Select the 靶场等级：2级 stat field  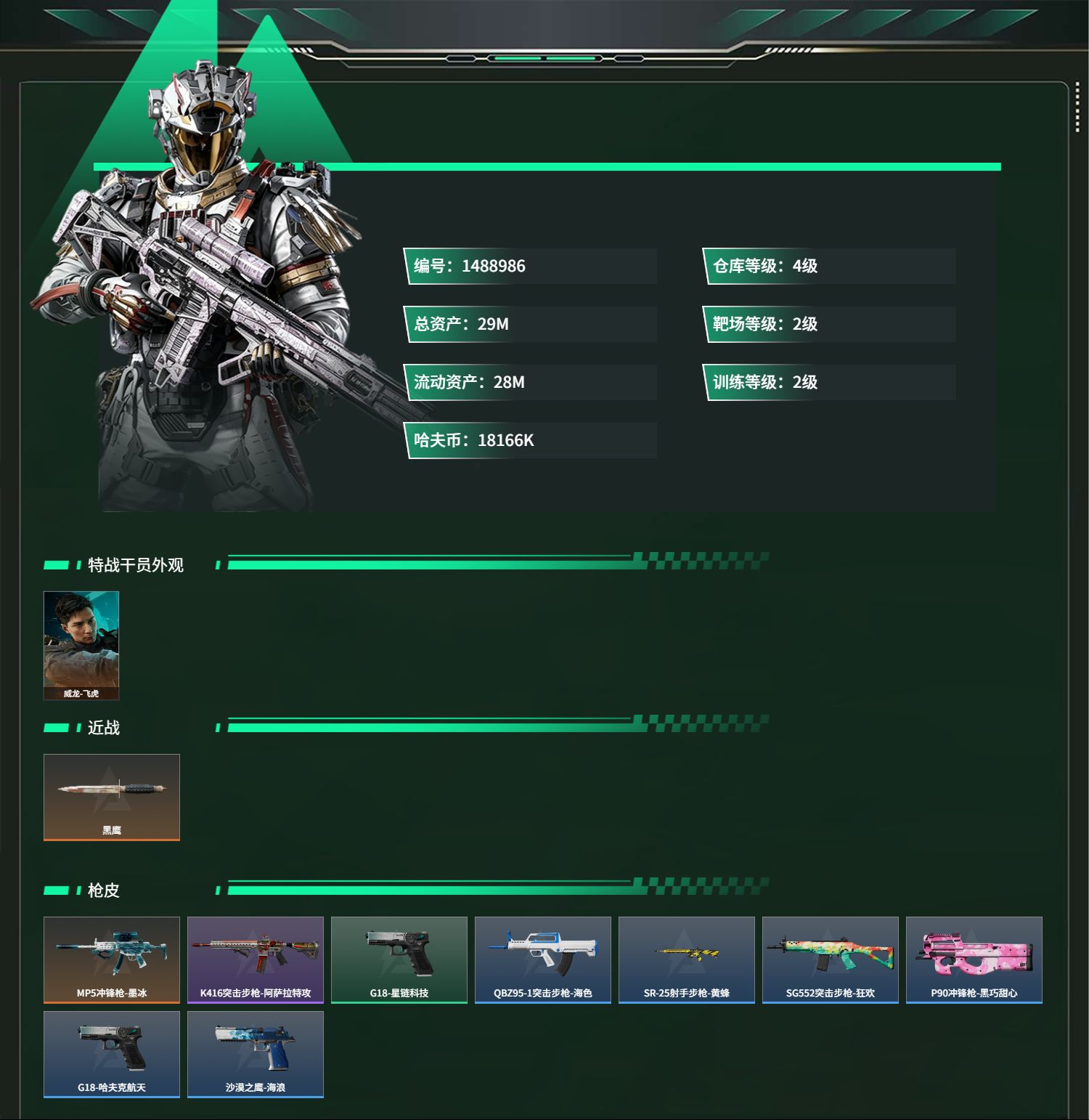click(x=829, y=324)
